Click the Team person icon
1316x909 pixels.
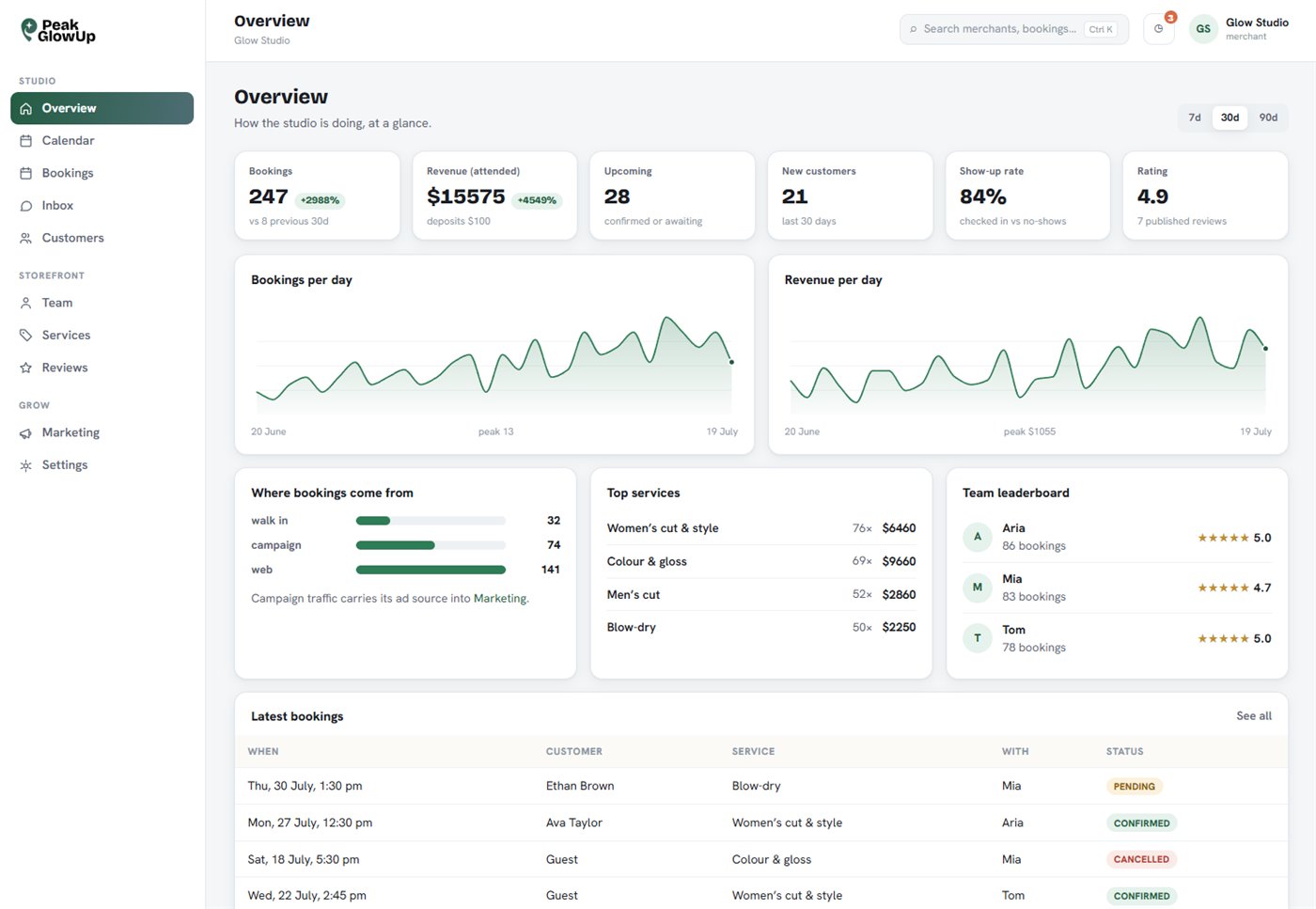pyautogui.click(x=26, y=303)
